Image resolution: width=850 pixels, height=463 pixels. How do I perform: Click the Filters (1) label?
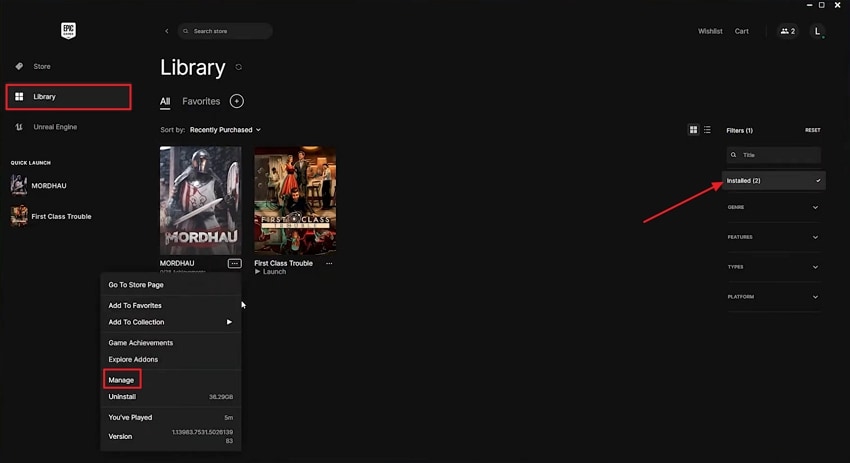(x=739, y=130)
